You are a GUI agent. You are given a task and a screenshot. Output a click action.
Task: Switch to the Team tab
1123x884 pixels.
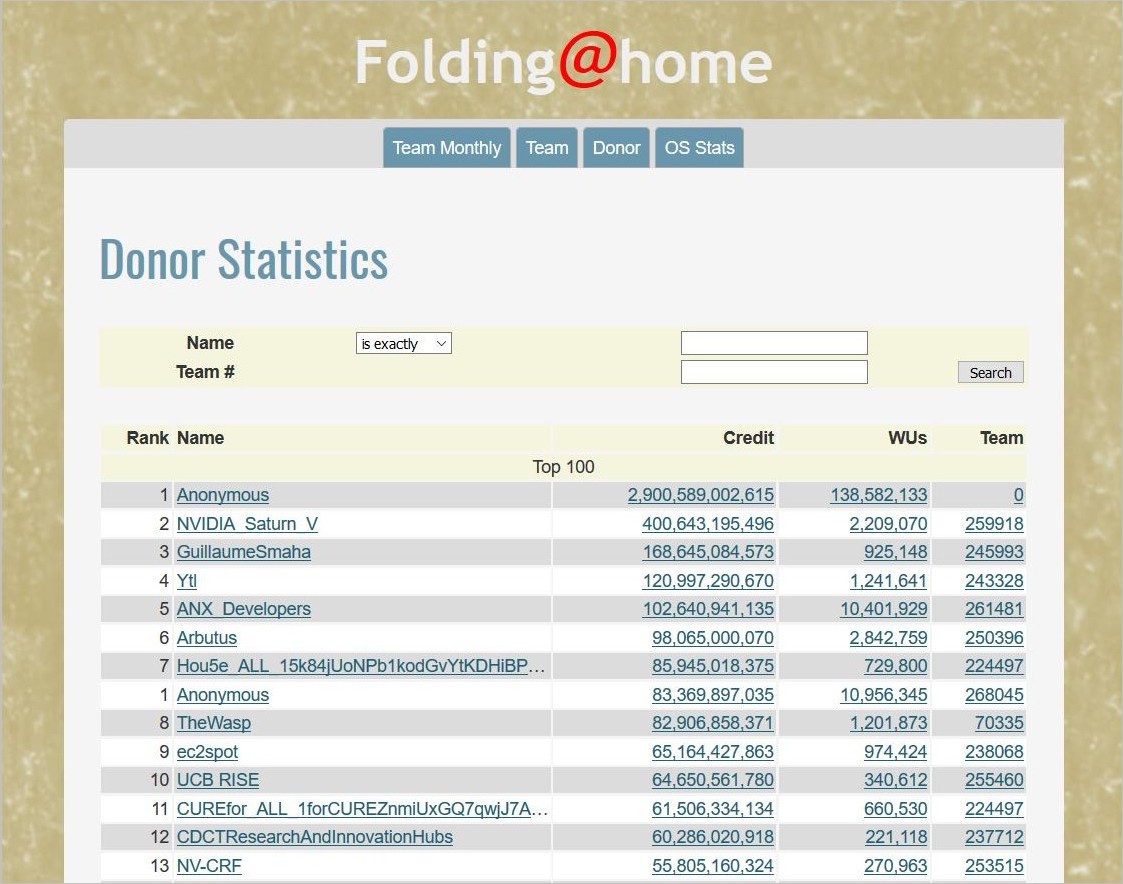547,148
